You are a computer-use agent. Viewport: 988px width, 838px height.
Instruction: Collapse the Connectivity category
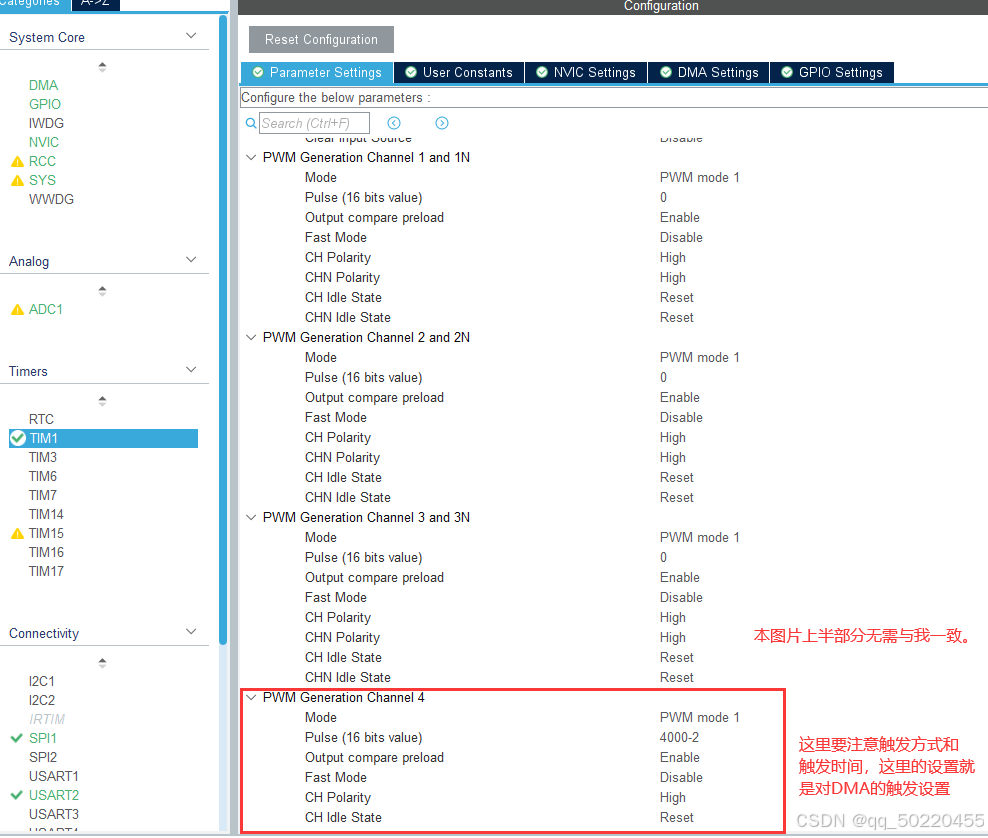192,633
